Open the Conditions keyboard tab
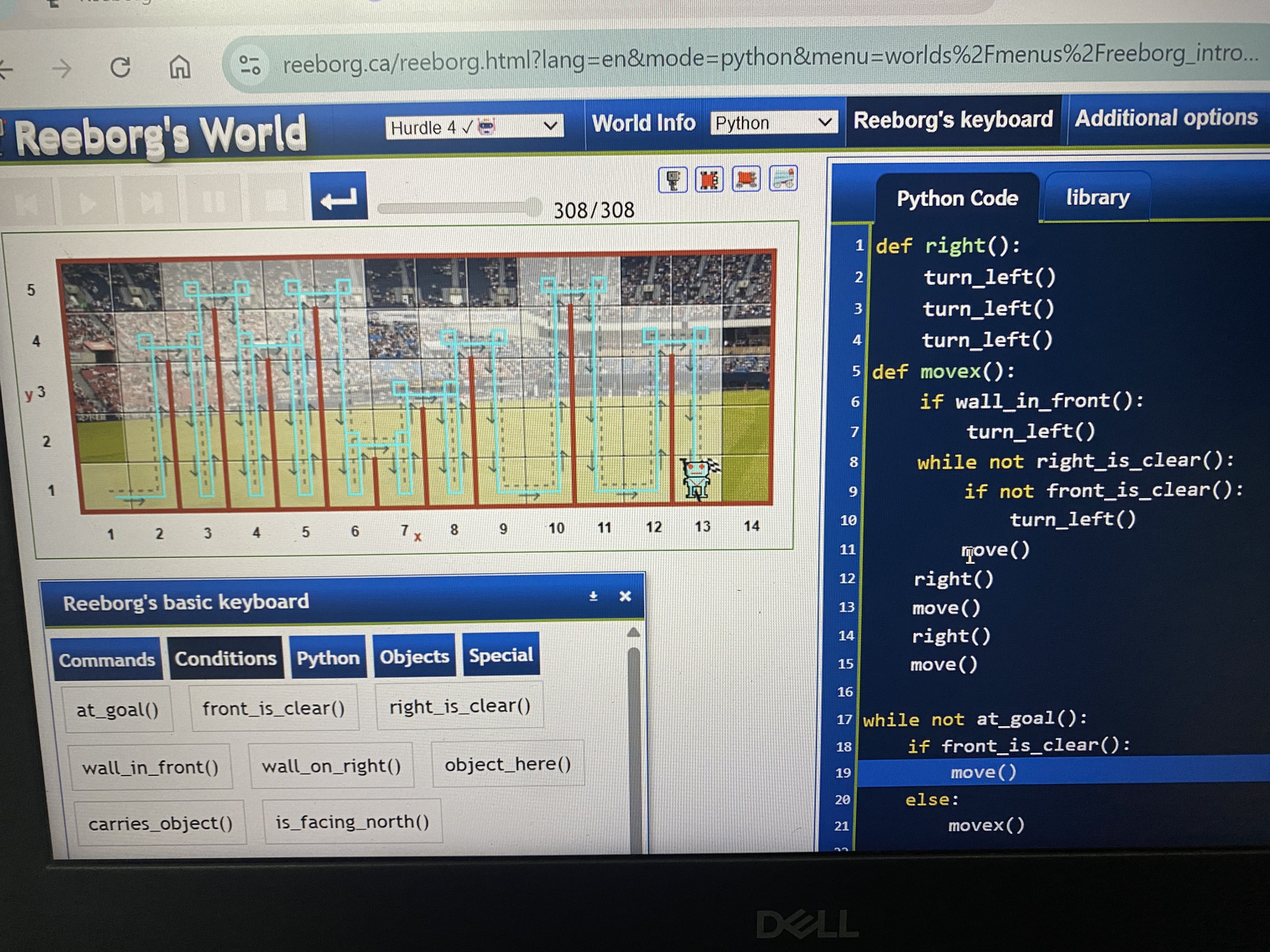This screenshot has width=1270, height=952. pyautogui.click(x=226, y=659)
